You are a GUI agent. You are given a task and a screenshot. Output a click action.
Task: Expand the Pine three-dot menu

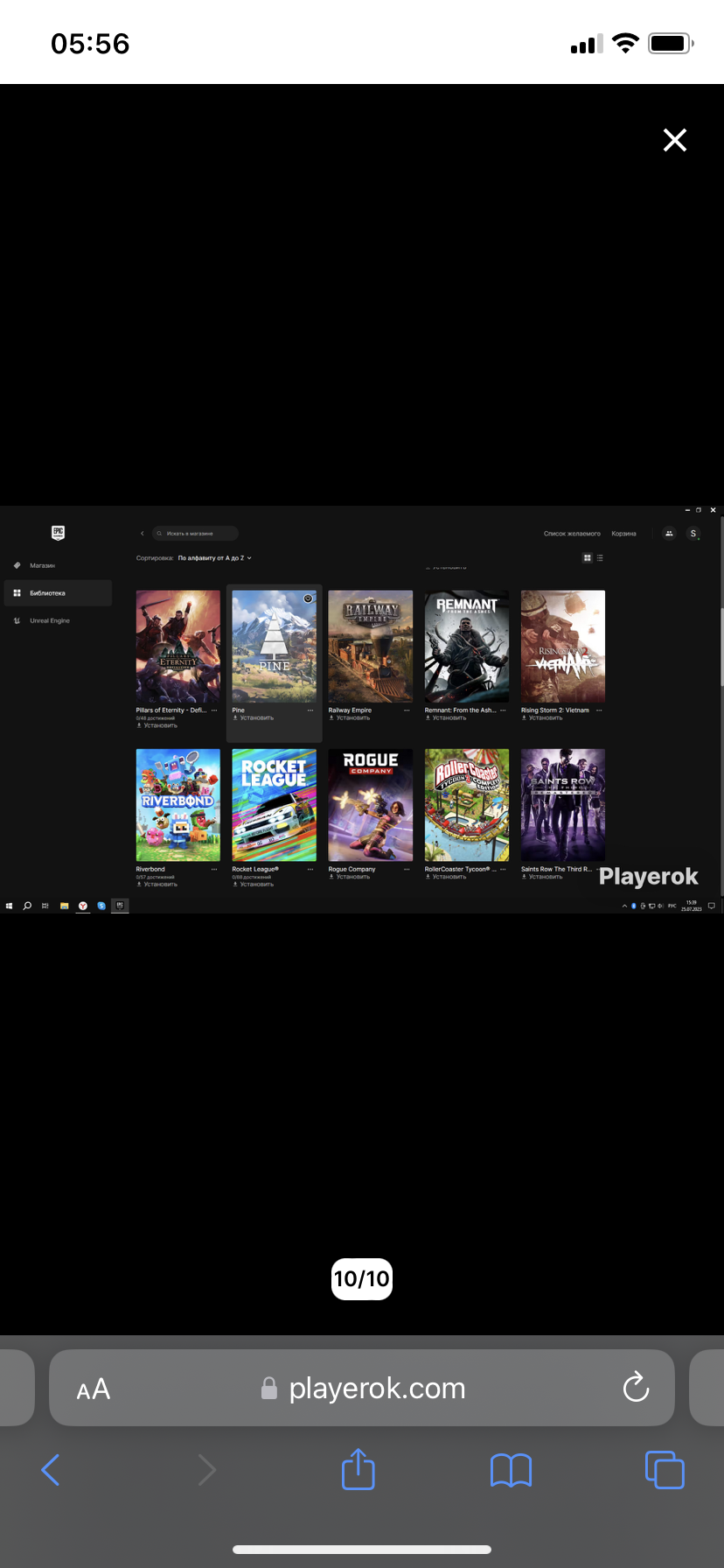310,710
